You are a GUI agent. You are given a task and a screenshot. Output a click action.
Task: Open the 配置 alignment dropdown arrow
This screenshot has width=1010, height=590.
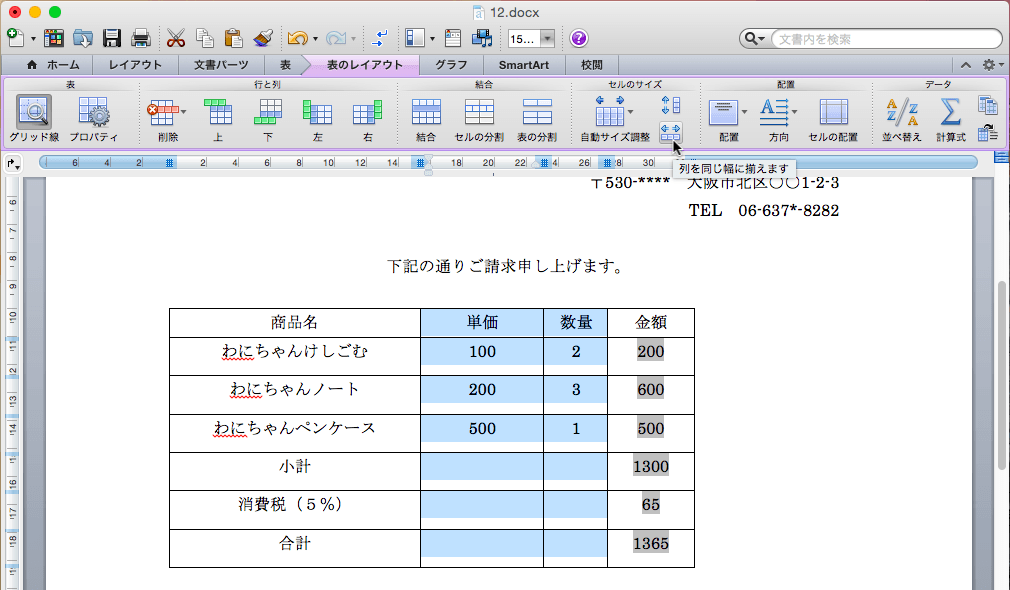(x=745, y=112)
